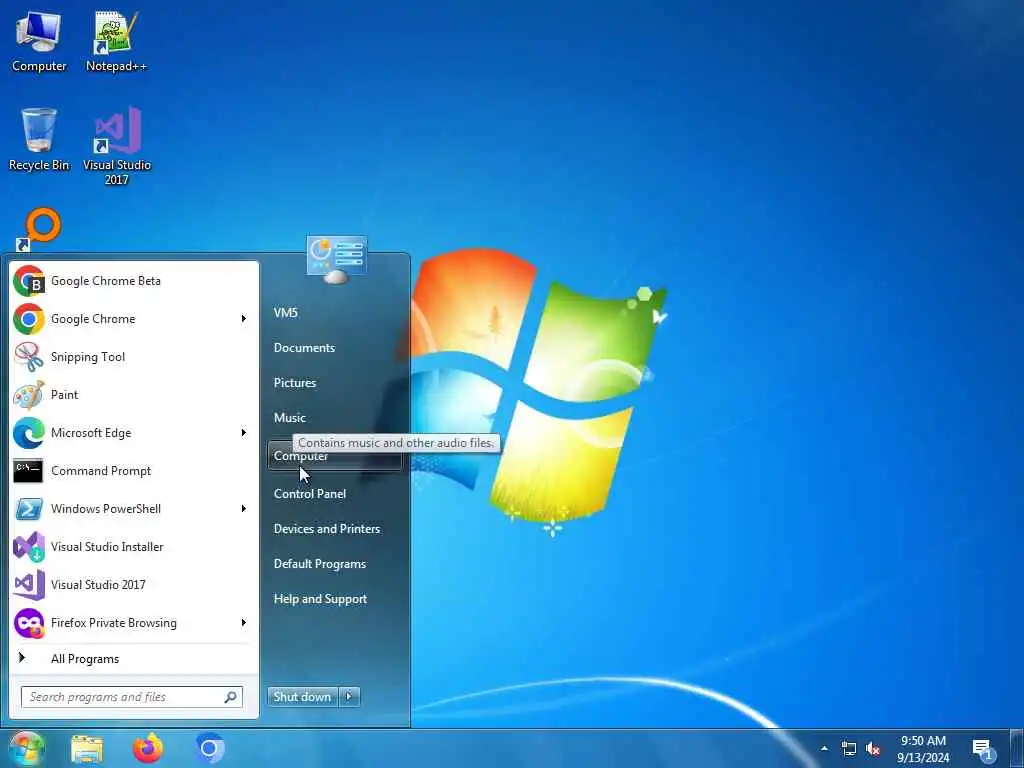Image resolution: width=1024 pixels, height=768 pixels.
Task: Open Firefox from the taskbar
Action: pyautogui.click(x=148, y=748)
